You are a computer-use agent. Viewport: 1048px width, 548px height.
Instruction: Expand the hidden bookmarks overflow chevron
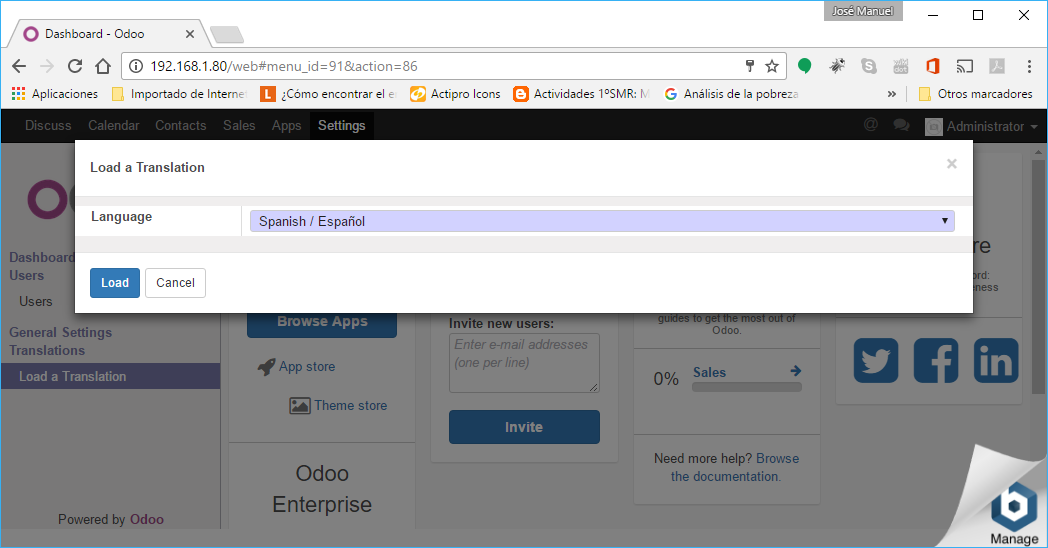(x=891, y=94)
